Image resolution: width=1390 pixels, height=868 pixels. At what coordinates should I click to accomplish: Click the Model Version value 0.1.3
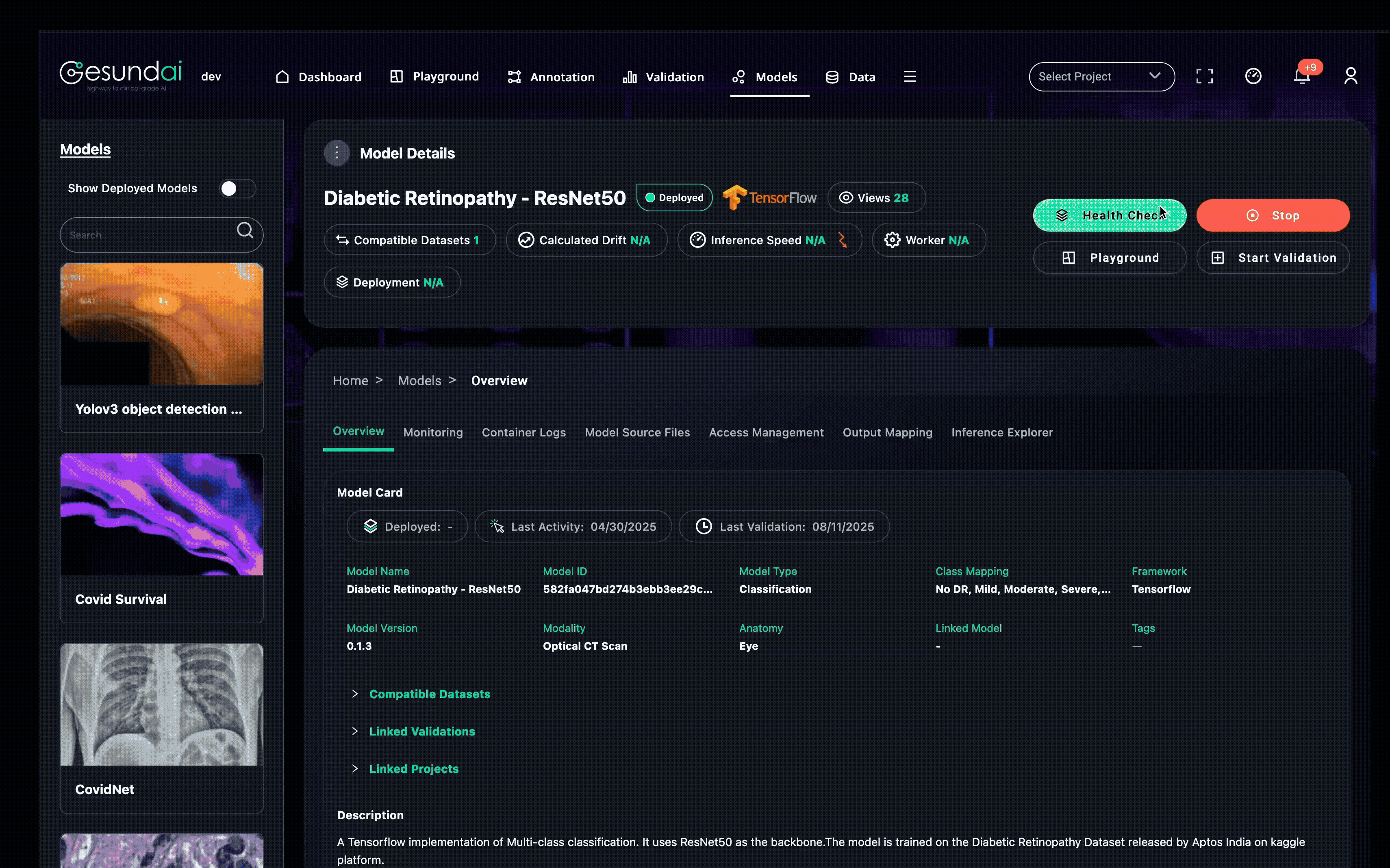tap(359, 646)
